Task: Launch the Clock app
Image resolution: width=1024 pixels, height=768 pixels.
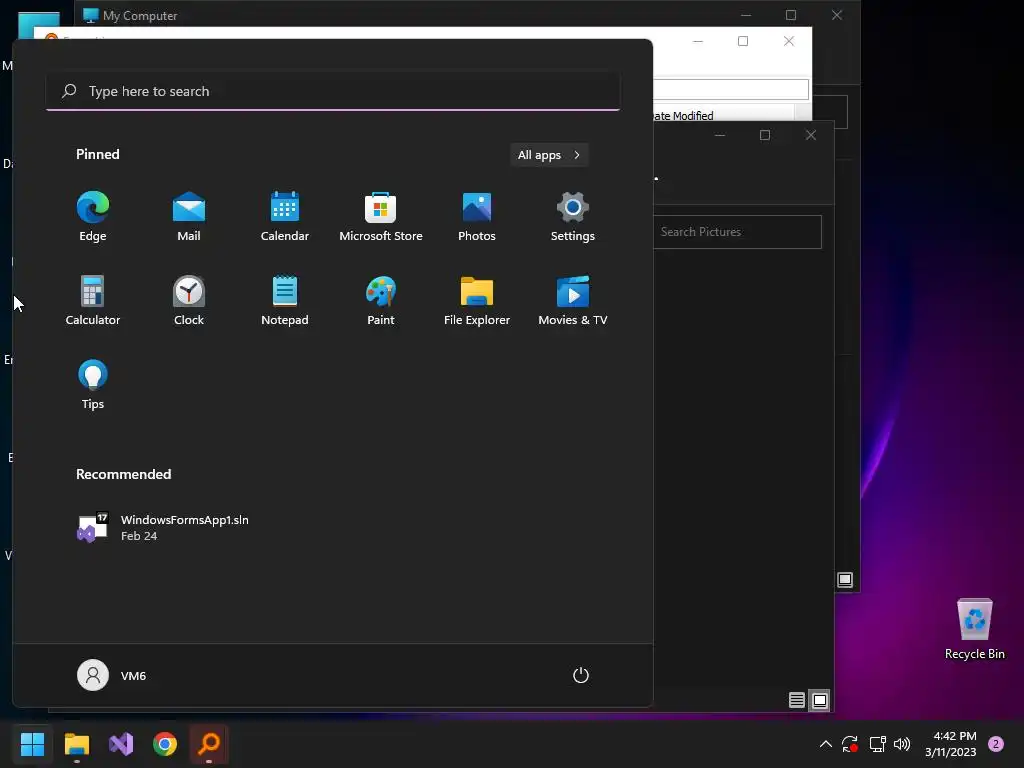Action: [189, 300]
